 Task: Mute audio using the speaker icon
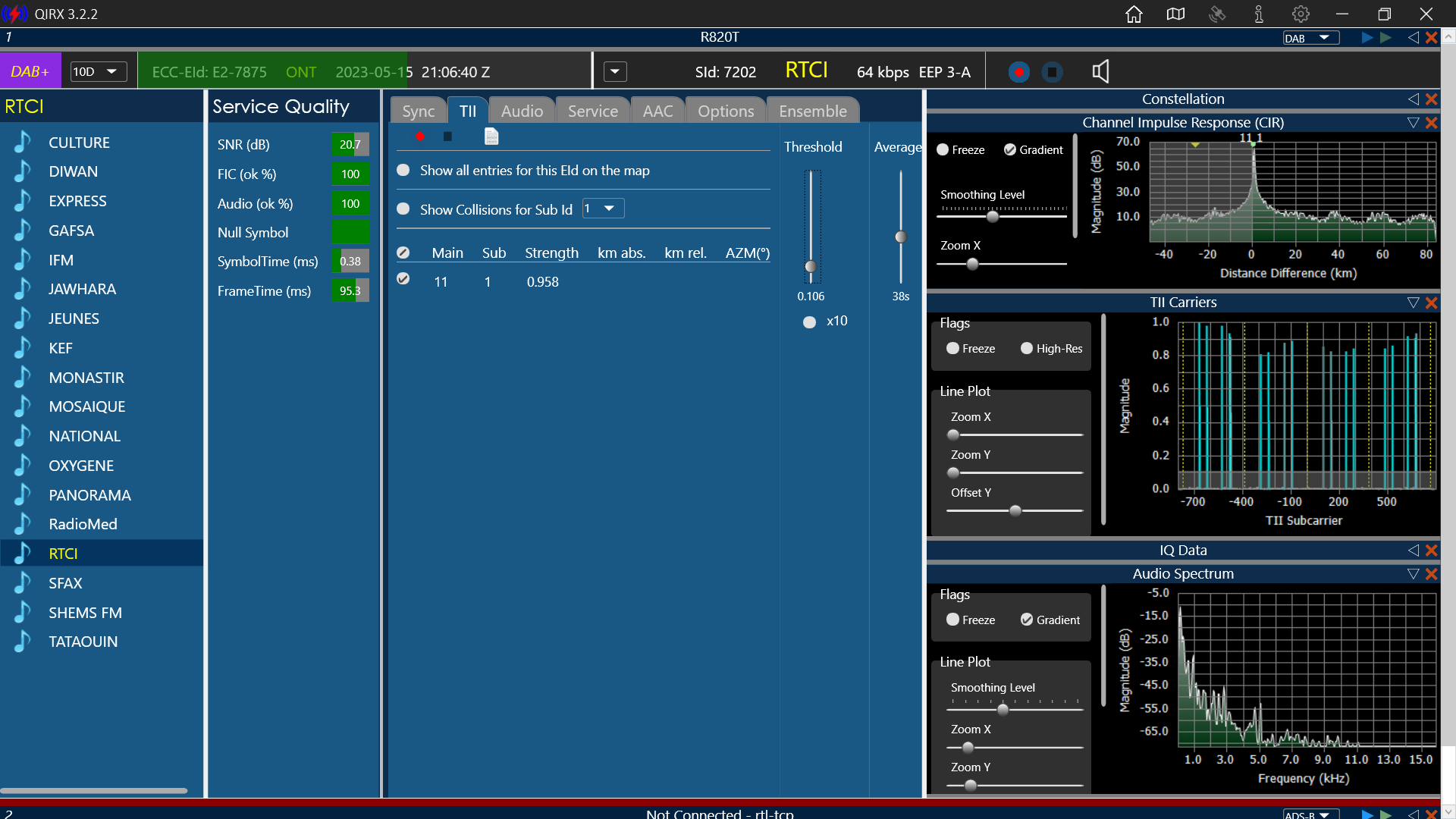pos(1100,72)
